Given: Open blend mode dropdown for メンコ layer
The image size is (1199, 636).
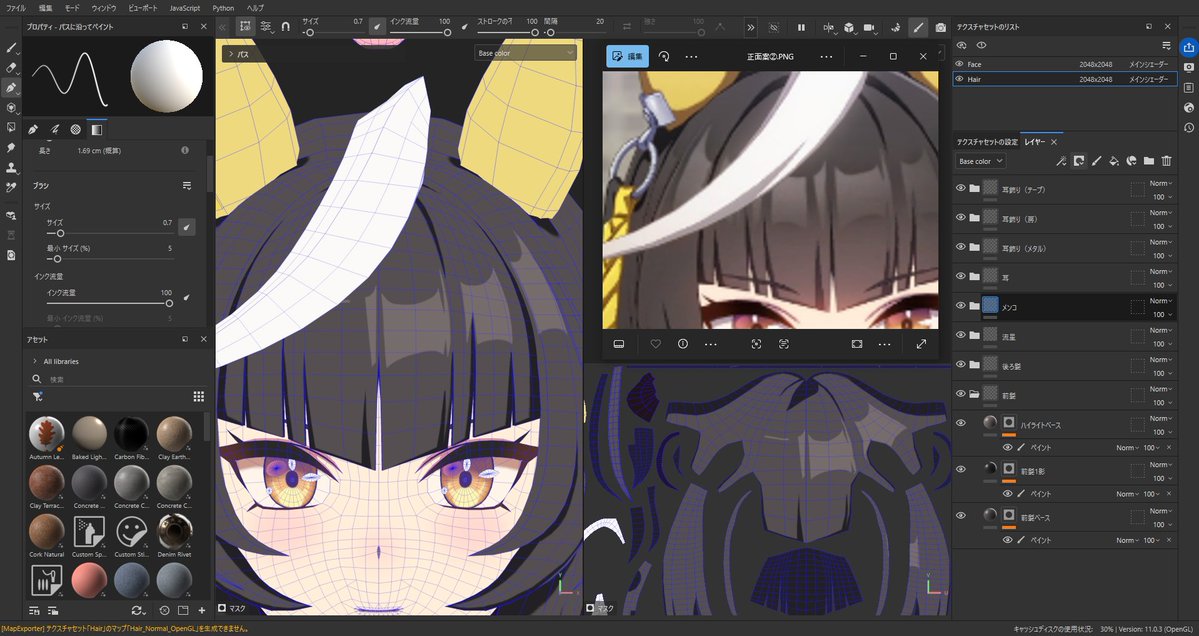Looking at the screenshot, I should [1159, 300].
